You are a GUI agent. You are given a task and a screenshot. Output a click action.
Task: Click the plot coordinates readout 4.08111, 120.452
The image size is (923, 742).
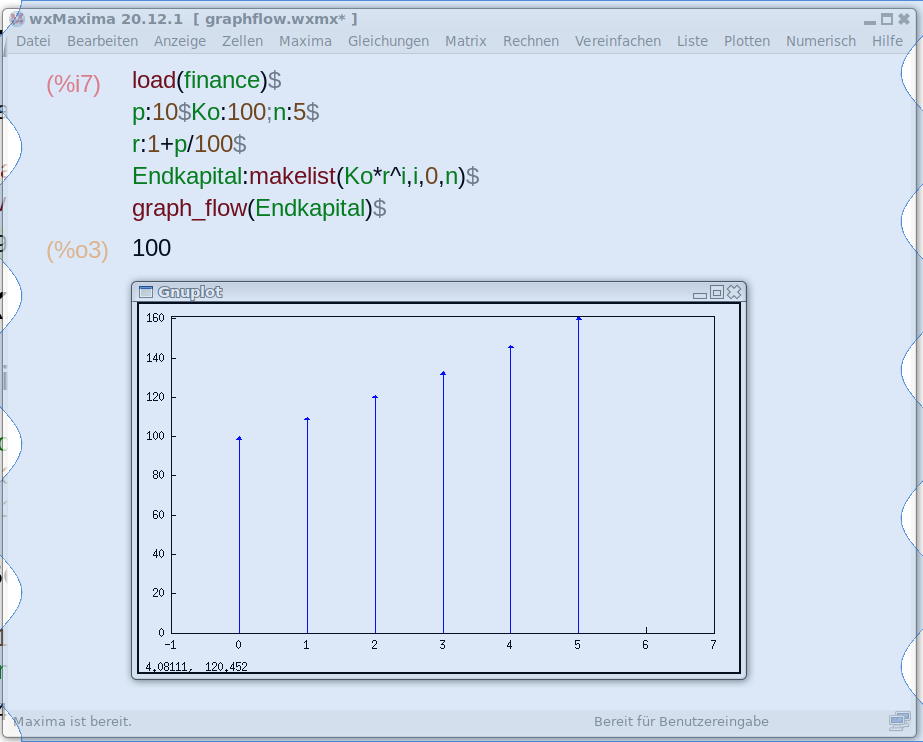click(196, 667)
